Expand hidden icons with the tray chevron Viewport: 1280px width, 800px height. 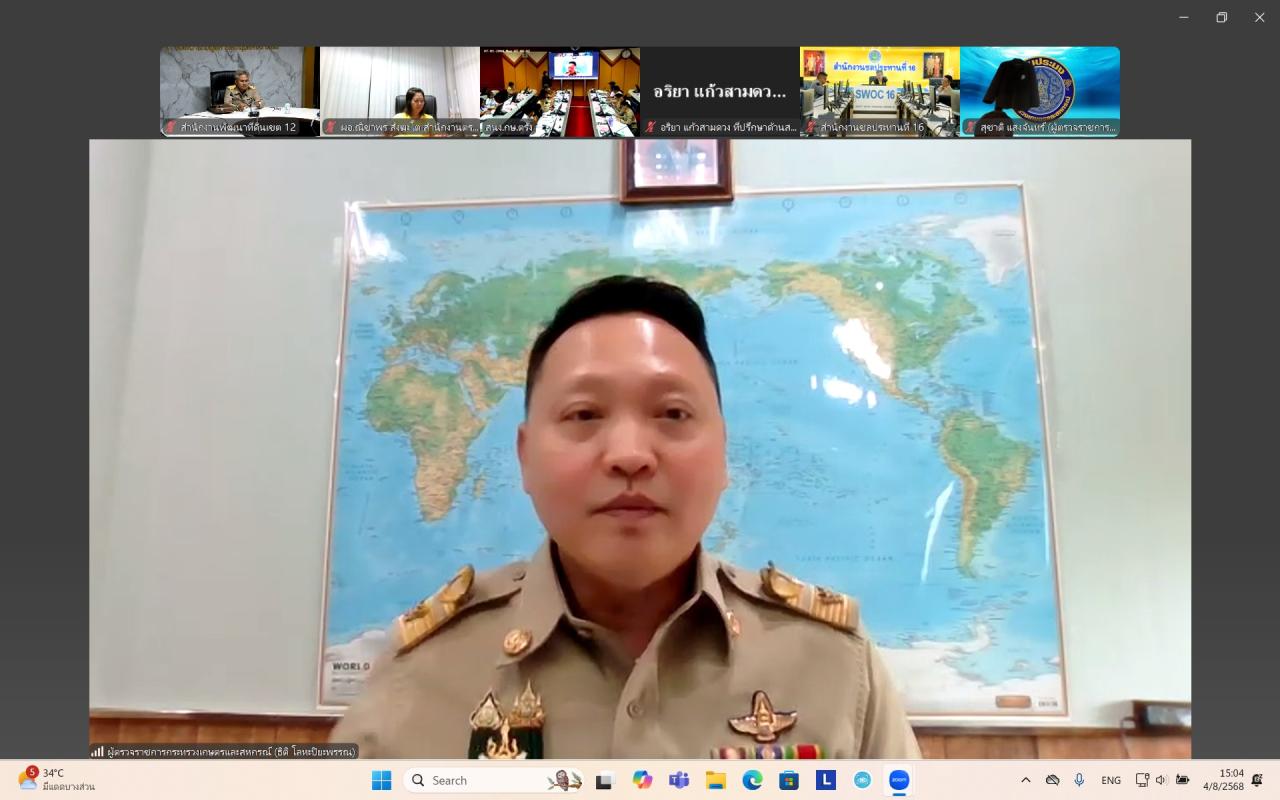pos(1027,780)
